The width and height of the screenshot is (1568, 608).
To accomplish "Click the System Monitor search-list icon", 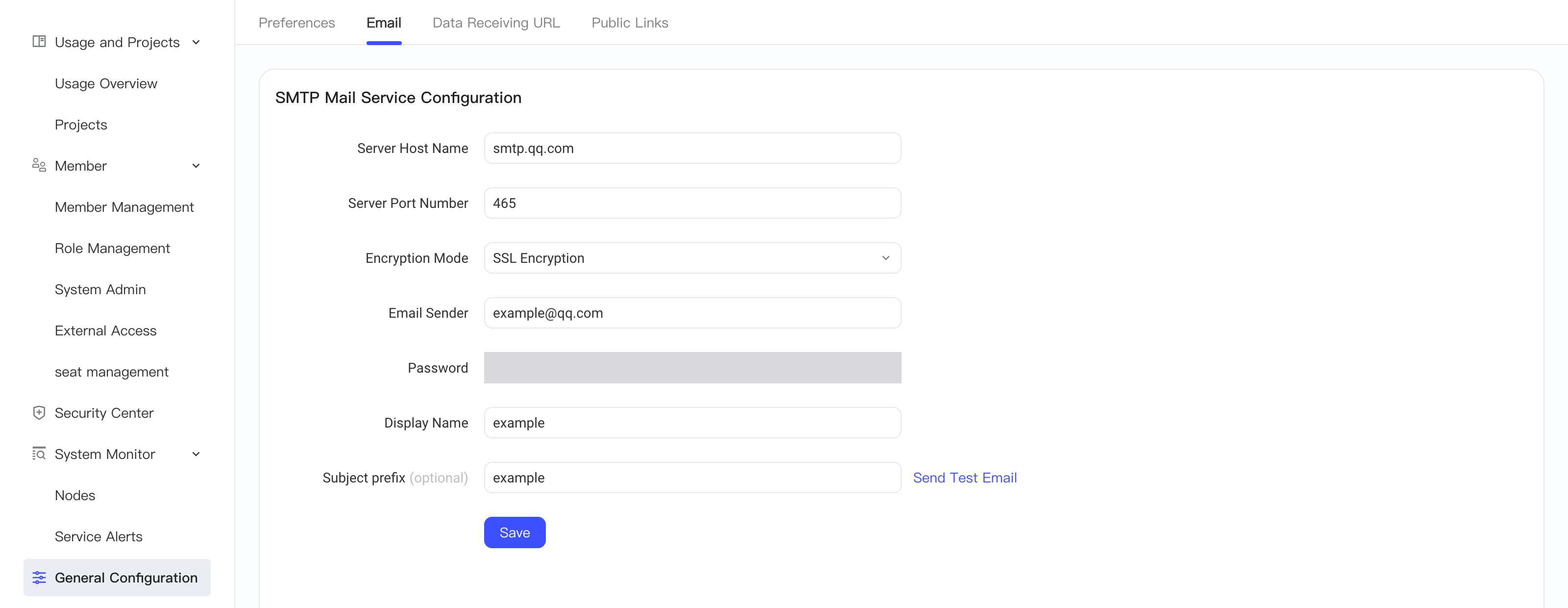I will click(x=39, y=454).
